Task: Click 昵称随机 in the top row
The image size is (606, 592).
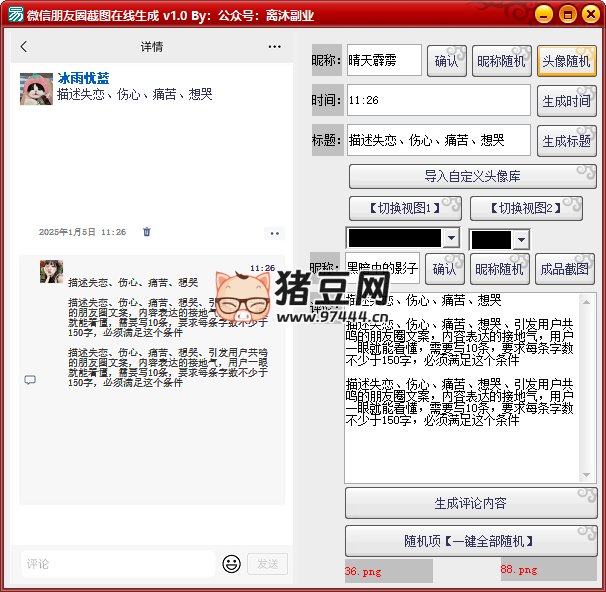Action: pyautogui.click(x=502, y=61)
